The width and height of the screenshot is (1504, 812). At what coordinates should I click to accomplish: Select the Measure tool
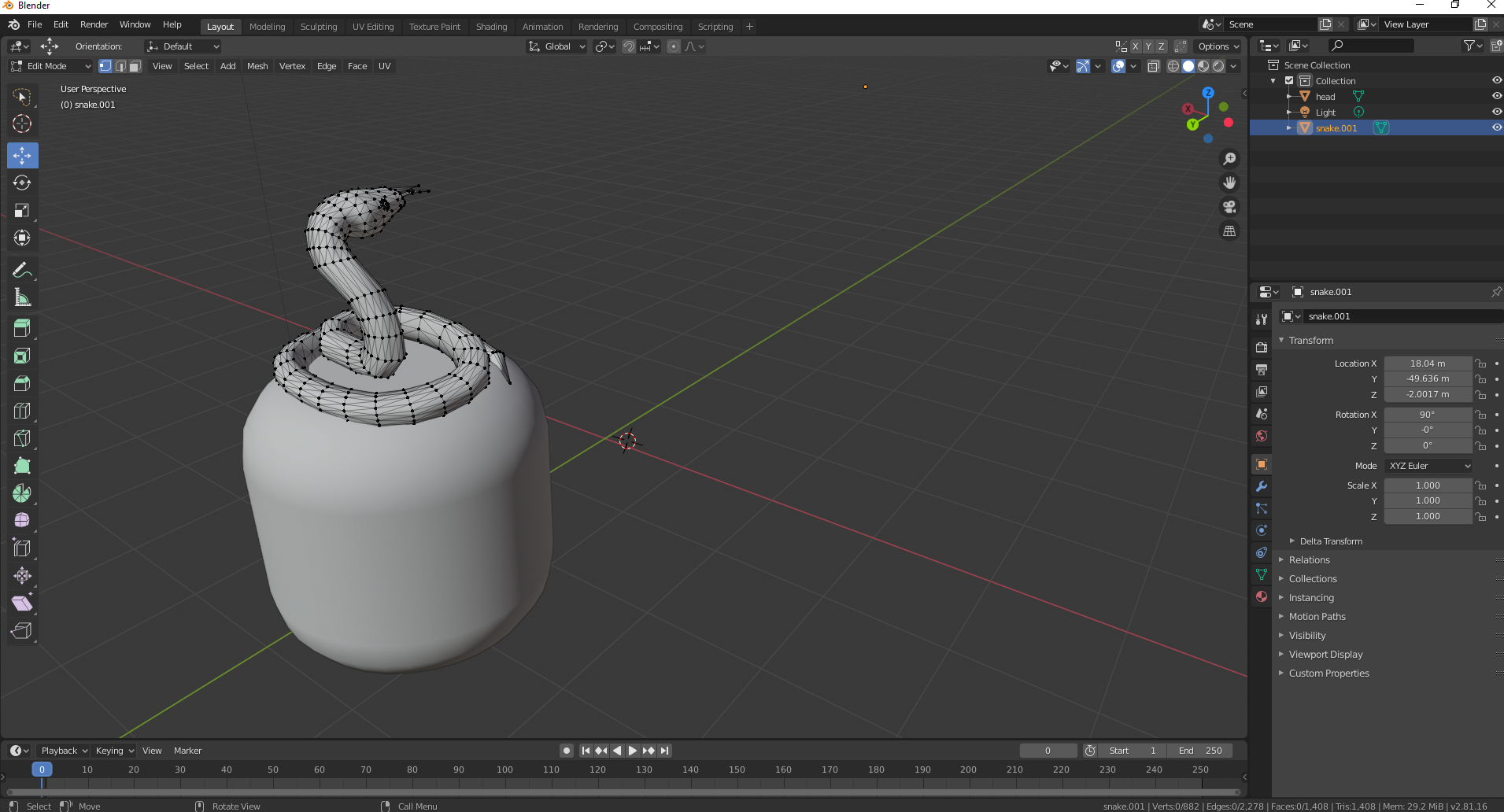tap(22, 297)
